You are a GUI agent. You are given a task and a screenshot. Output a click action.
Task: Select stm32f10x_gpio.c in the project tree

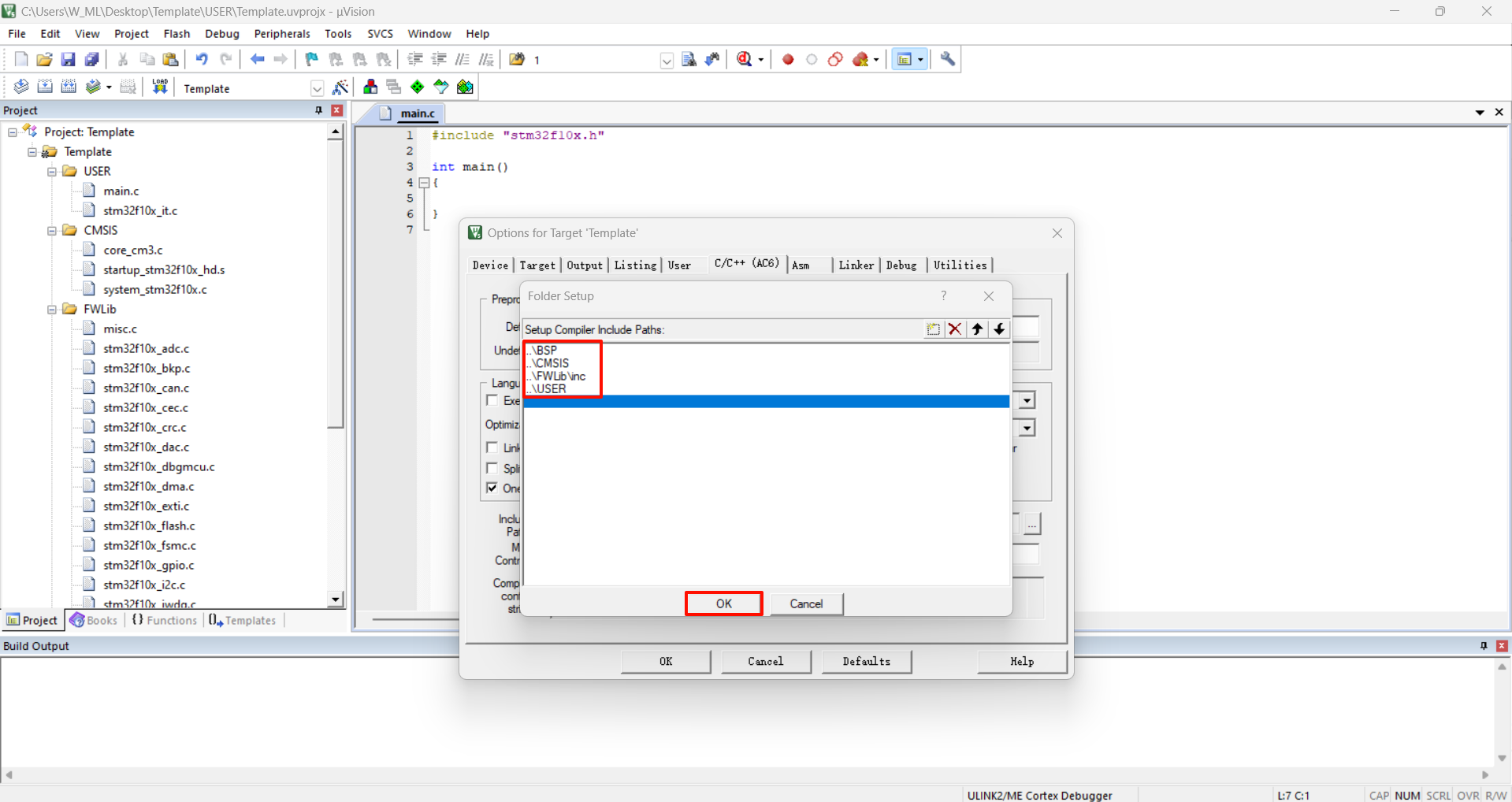(149, 566)
